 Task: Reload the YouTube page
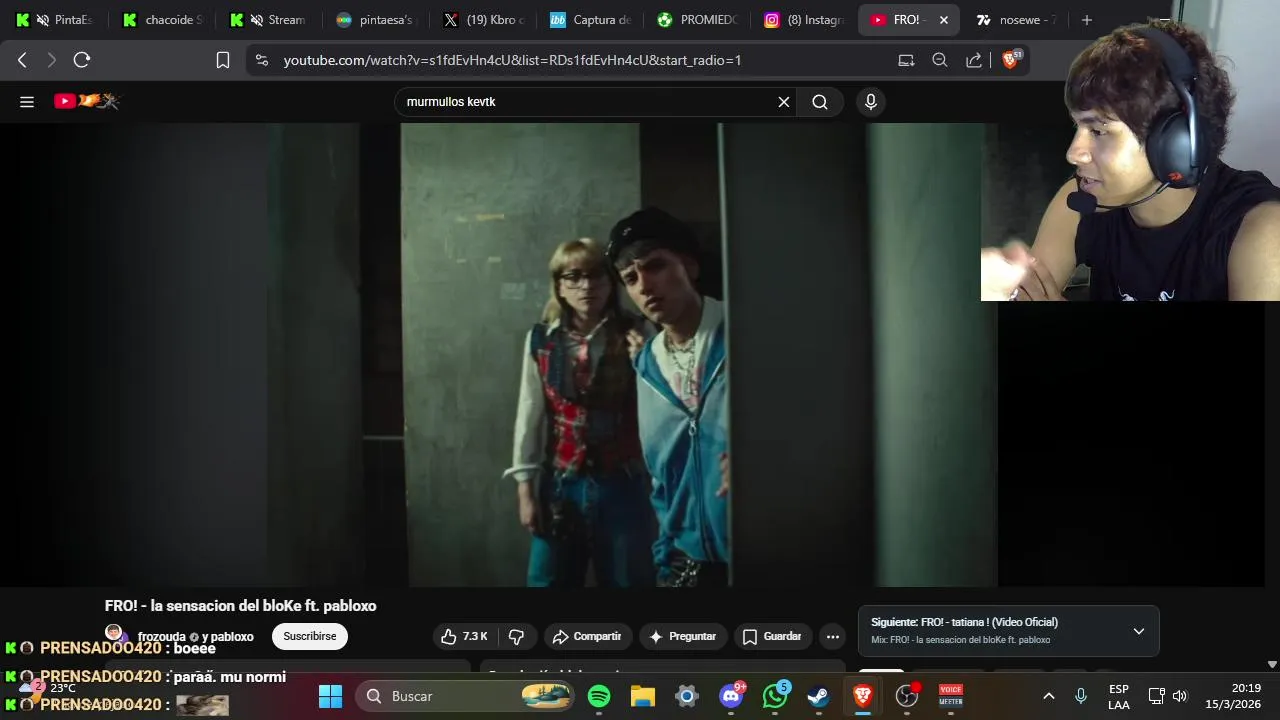point(82,60)
